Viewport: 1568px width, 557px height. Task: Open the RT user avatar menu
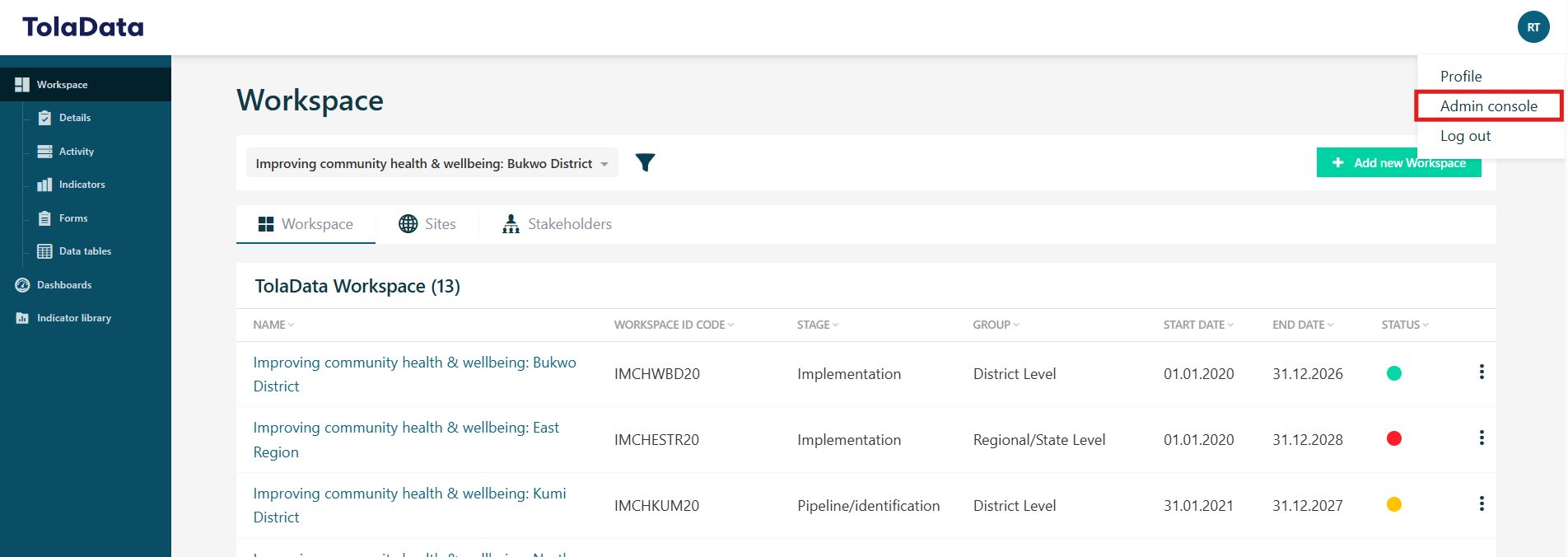coord(1533,27)
